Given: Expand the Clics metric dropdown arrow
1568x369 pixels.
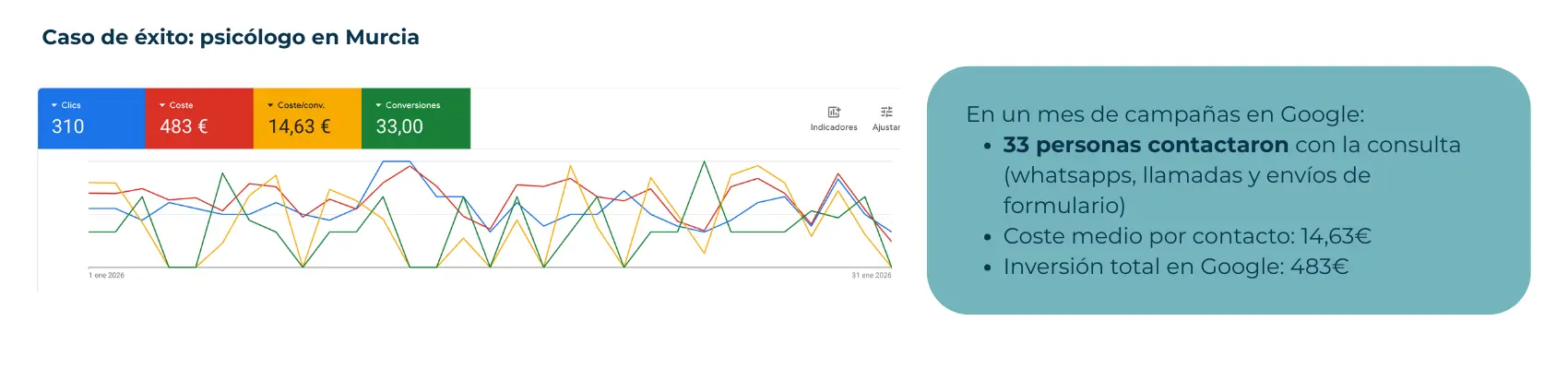Looking at the screenshot, I should 54,105.
